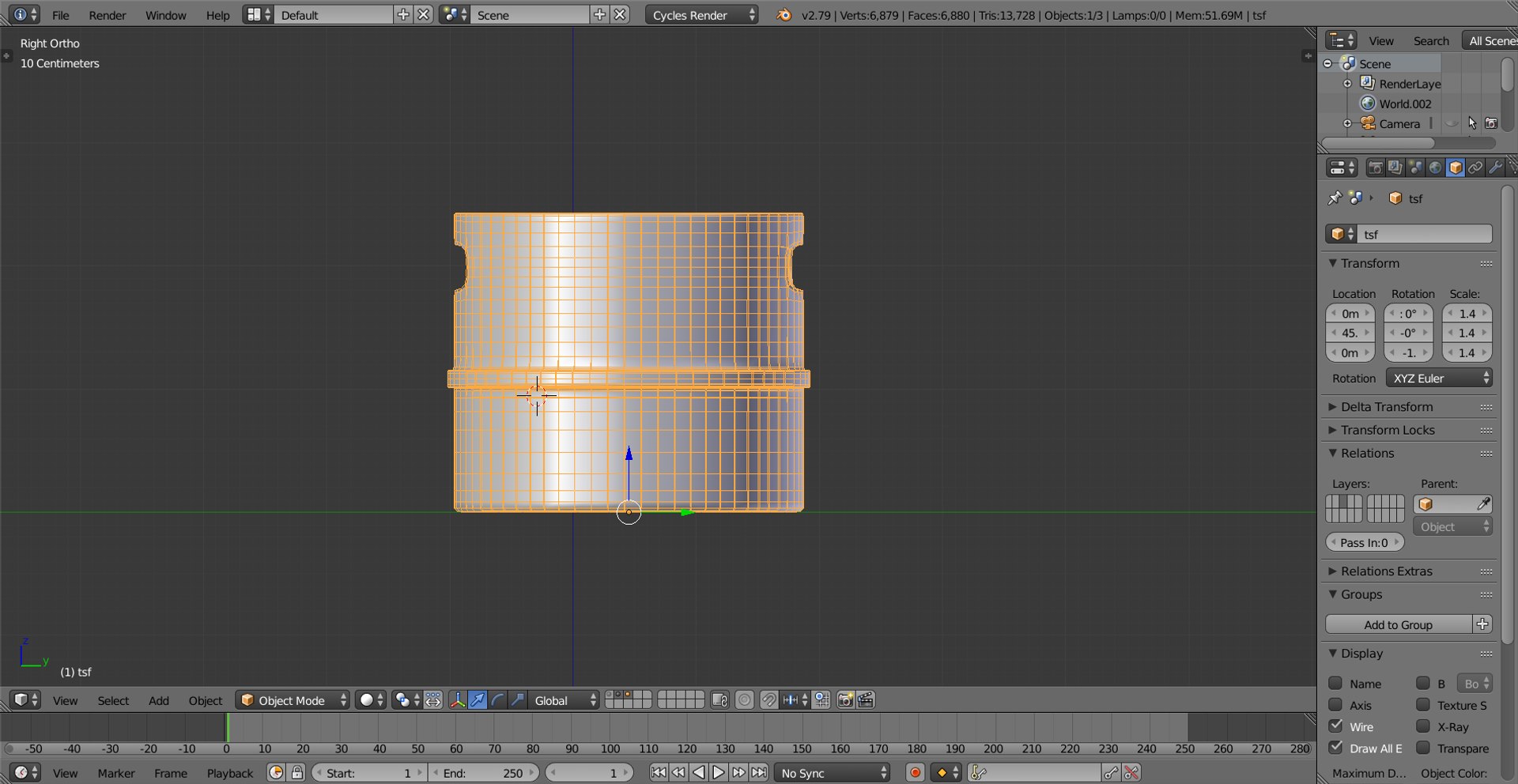Viewport: 1518px width, 784px height.
Task: Enable the Texture Space checkbox
Action: click(1423, 705)
